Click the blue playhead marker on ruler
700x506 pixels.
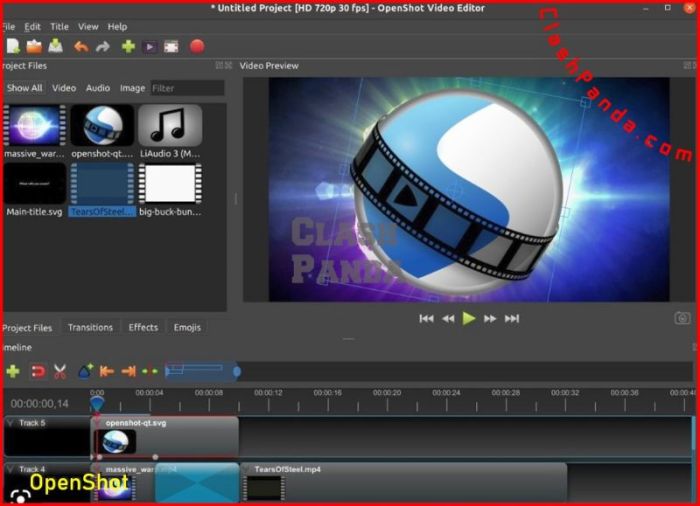click(x=97, y=403)
